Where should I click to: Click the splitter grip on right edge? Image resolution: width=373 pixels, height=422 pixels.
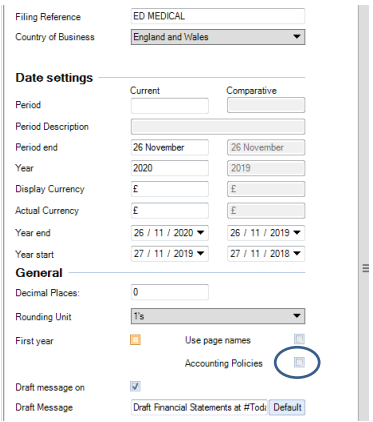(x=366, y=268)
